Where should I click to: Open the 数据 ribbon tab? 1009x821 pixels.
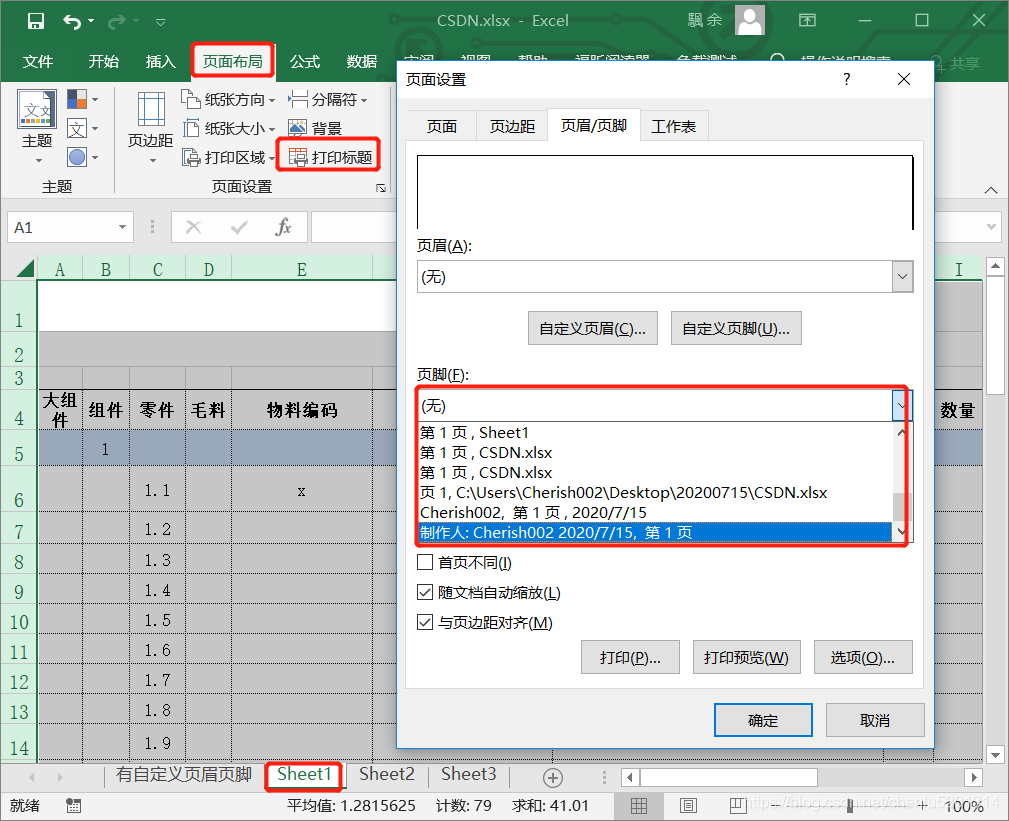coord(362,62)
